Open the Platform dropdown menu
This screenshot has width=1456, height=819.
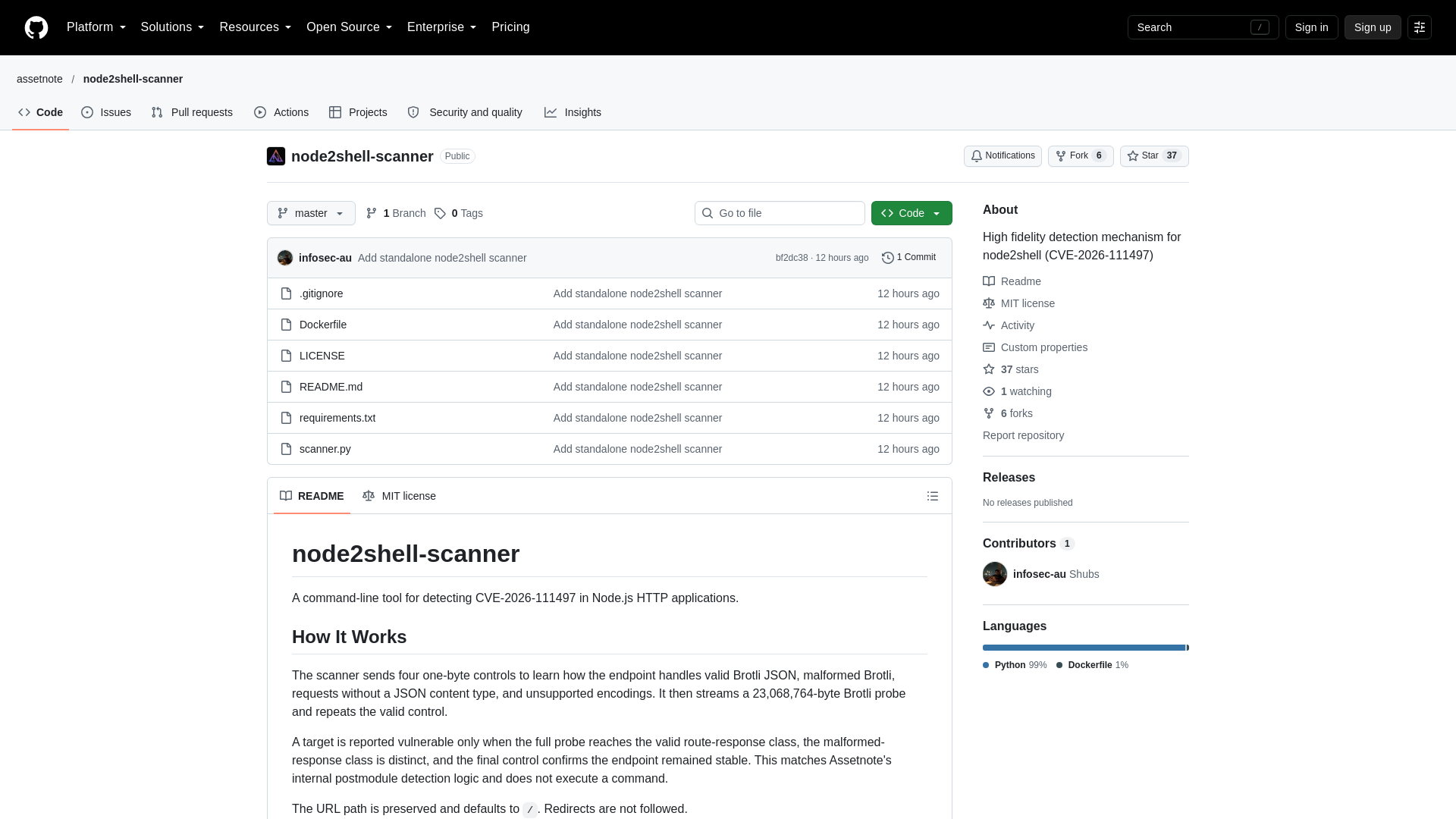pyautogui.click(x=96, y=27)
